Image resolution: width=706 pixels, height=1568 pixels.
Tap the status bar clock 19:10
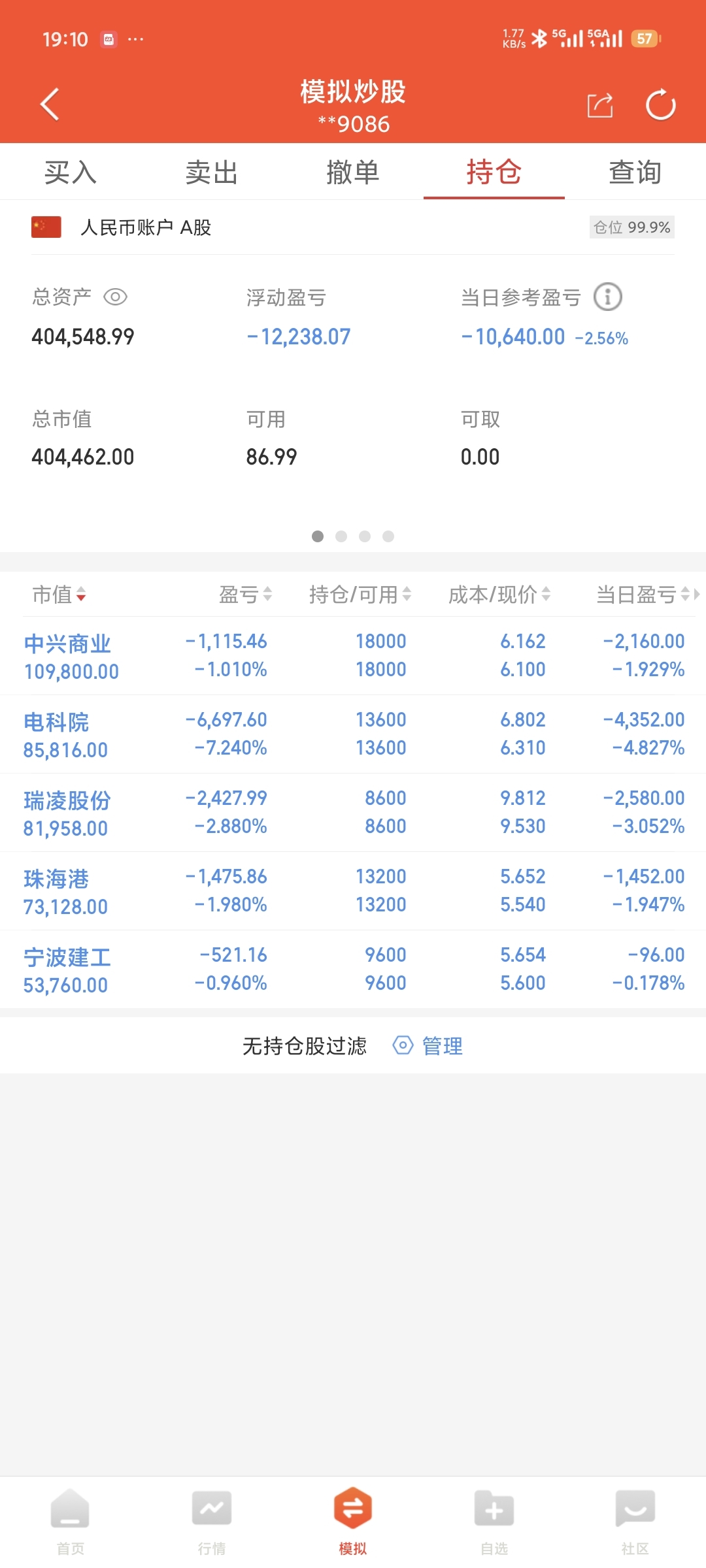(x=65, y=39)
